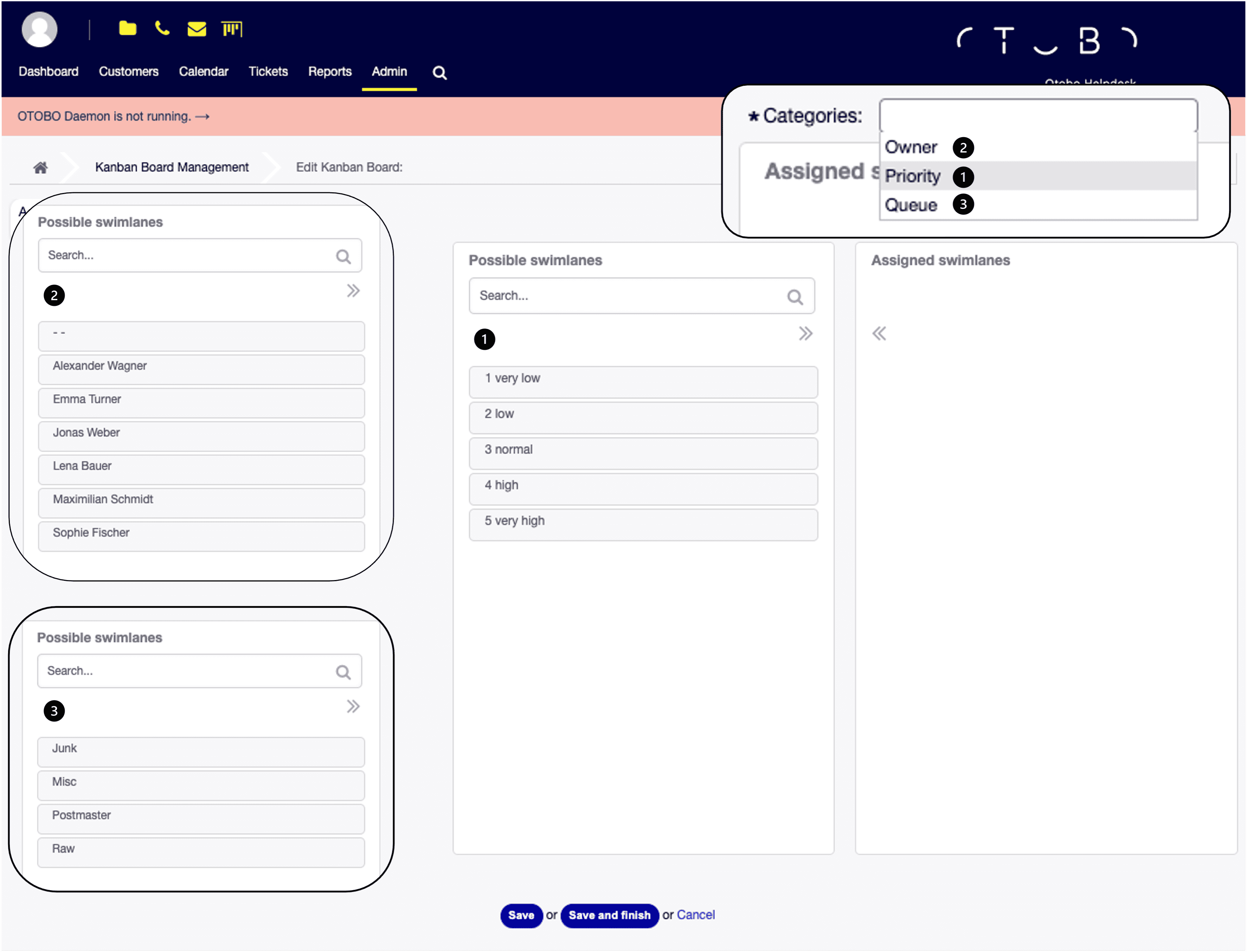The image size is (1247, 952).
Task: Click search icon in Queue swimlanes search box
Action: click(x=343, y=672)
